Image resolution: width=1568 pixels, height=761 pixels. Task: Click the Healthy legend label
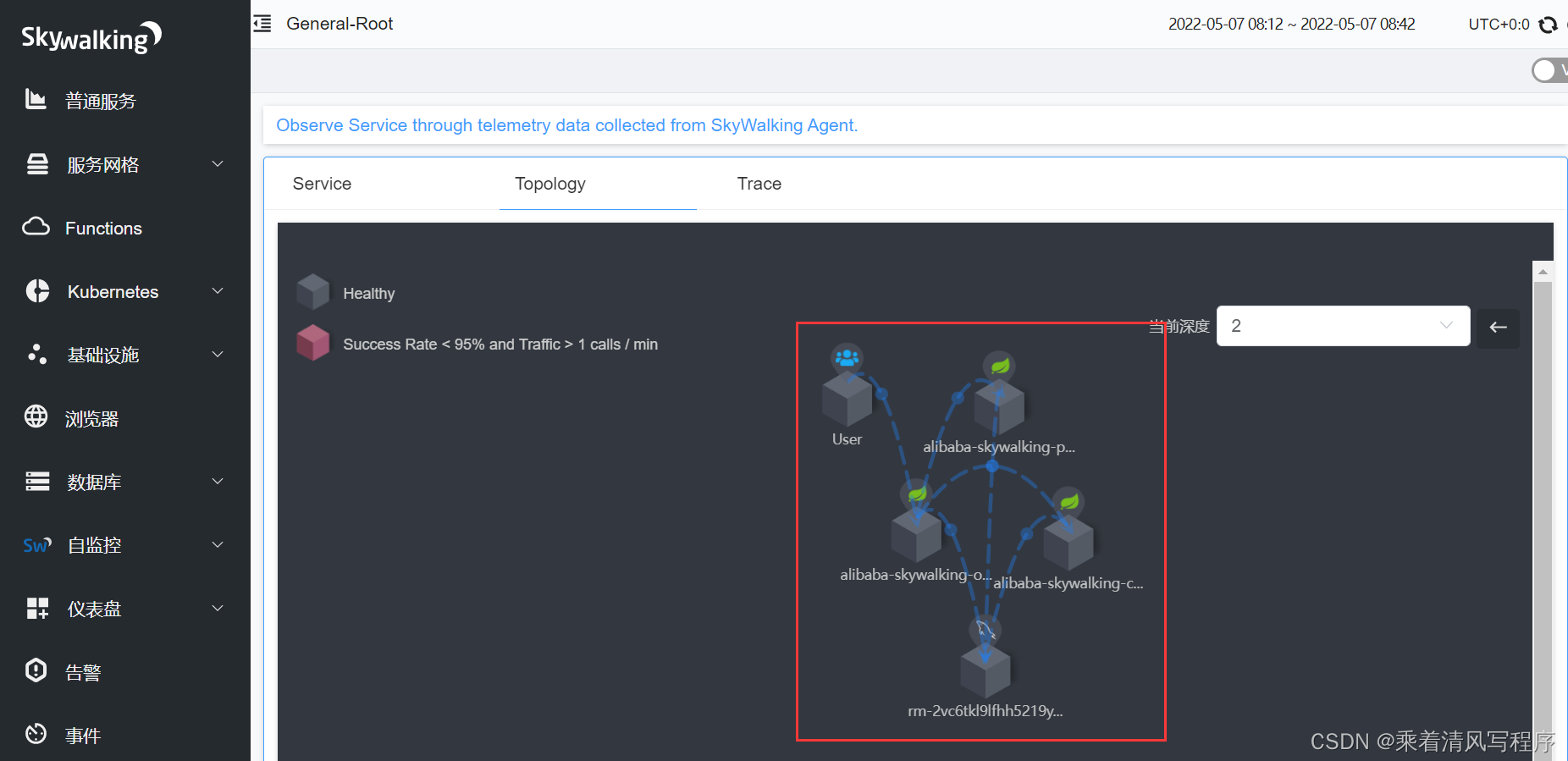click(369, 294)
